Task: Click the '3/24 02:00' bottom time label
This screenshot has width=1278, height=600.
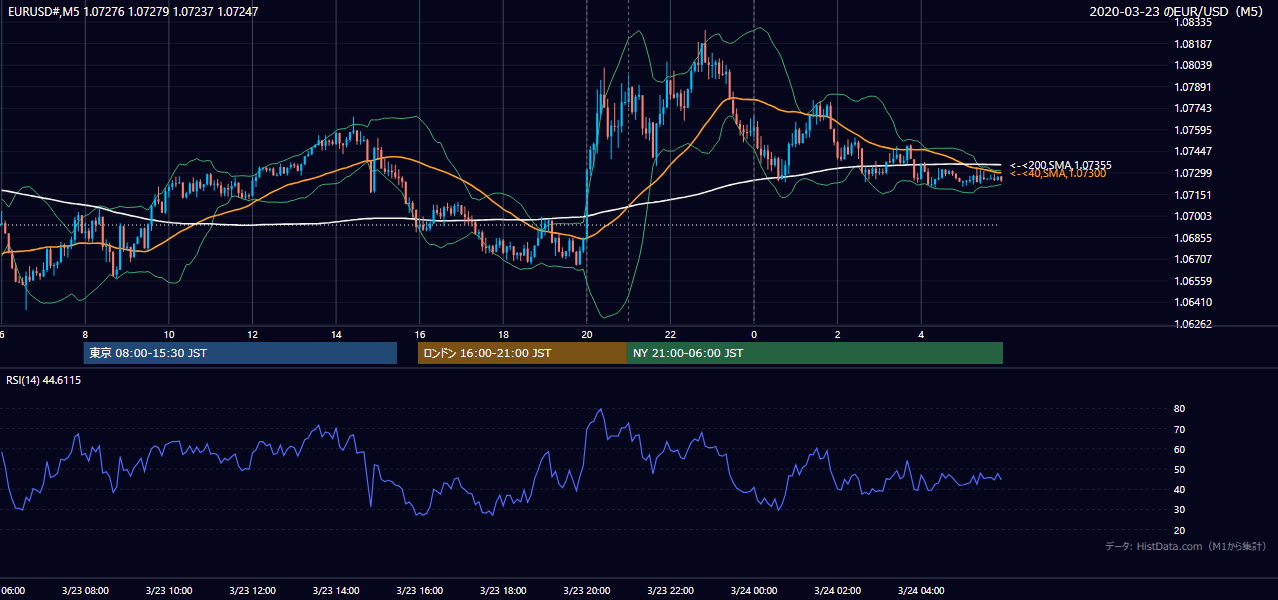Action: click(x=838, y=590)
